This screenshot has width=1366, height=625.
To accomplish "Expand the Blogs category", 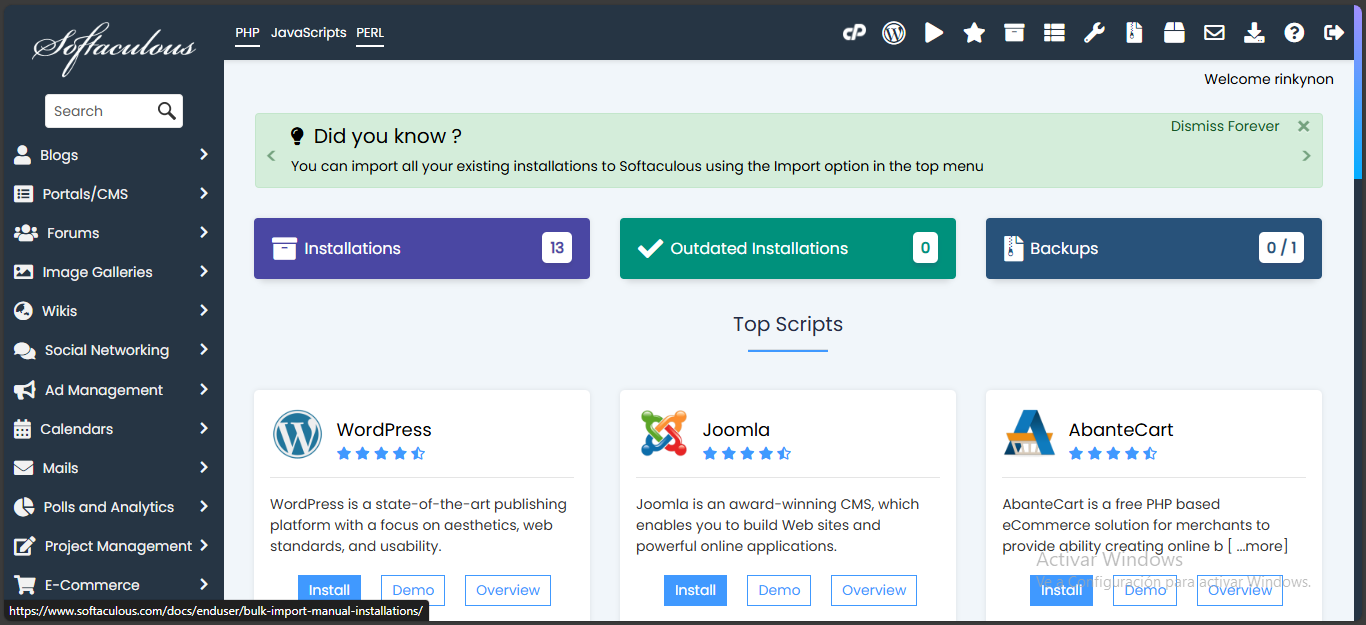I will [x=112, y=155].
